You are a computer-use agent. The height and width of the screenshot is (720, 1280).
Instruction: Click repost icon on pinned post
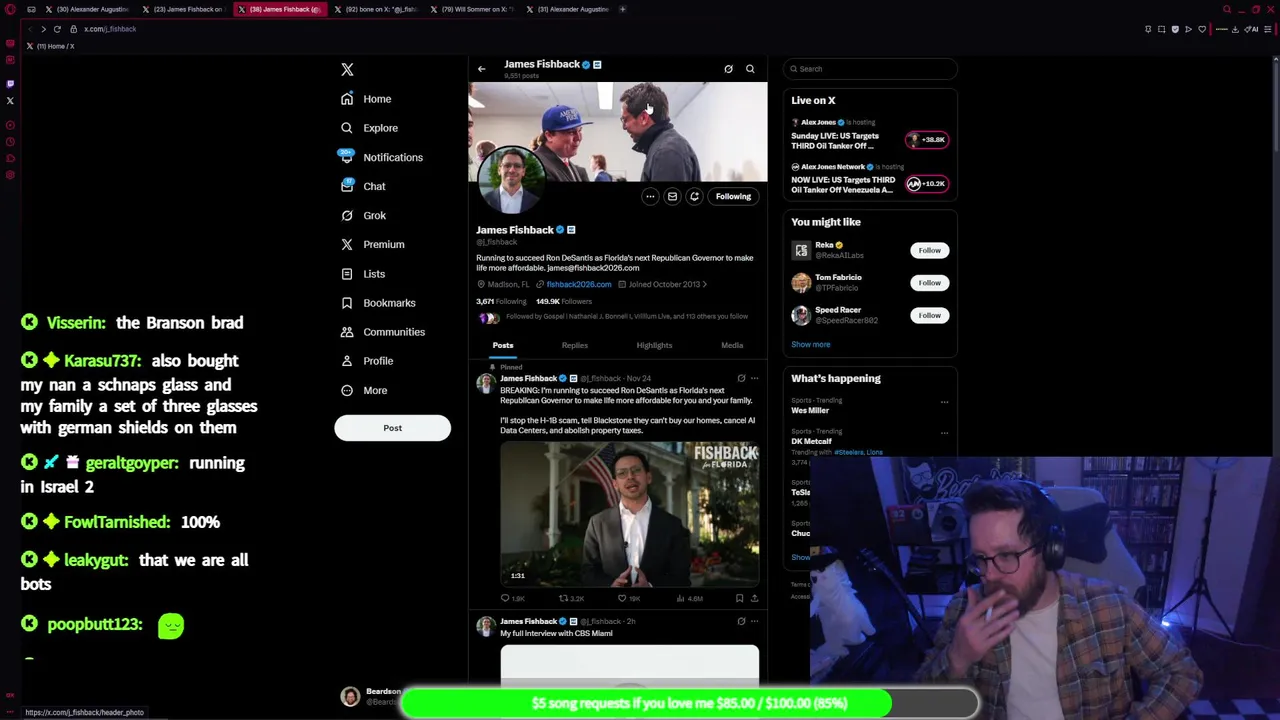(x=563, y=598)
